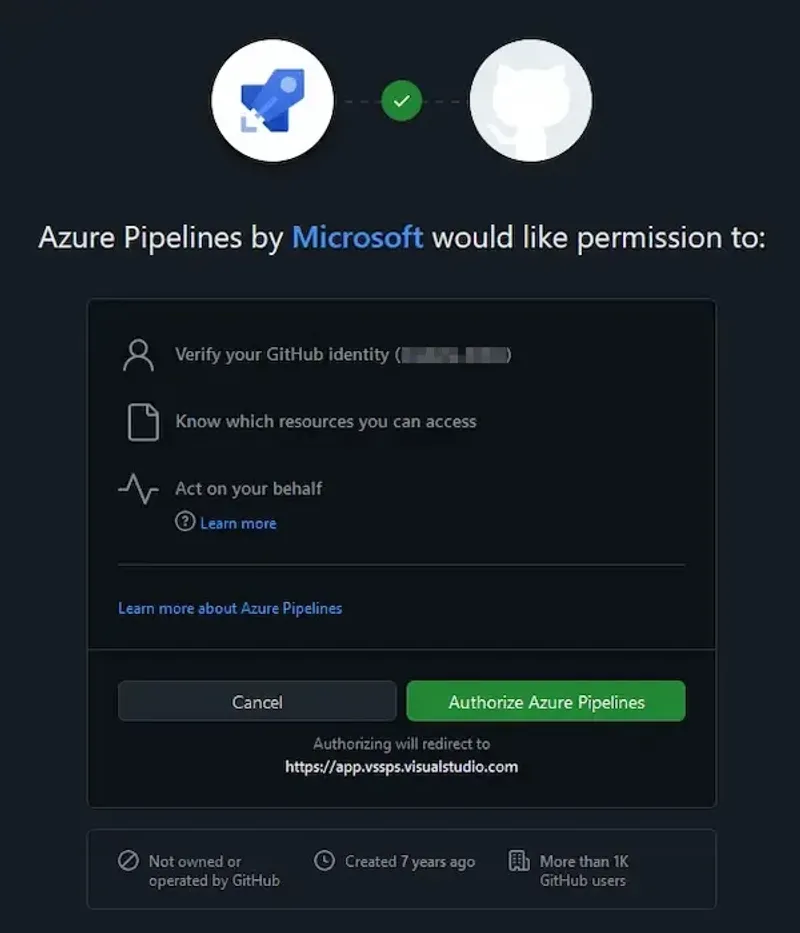
Task: Open Learn more about Azure Pipelines
Action: [x=229, y=608]
